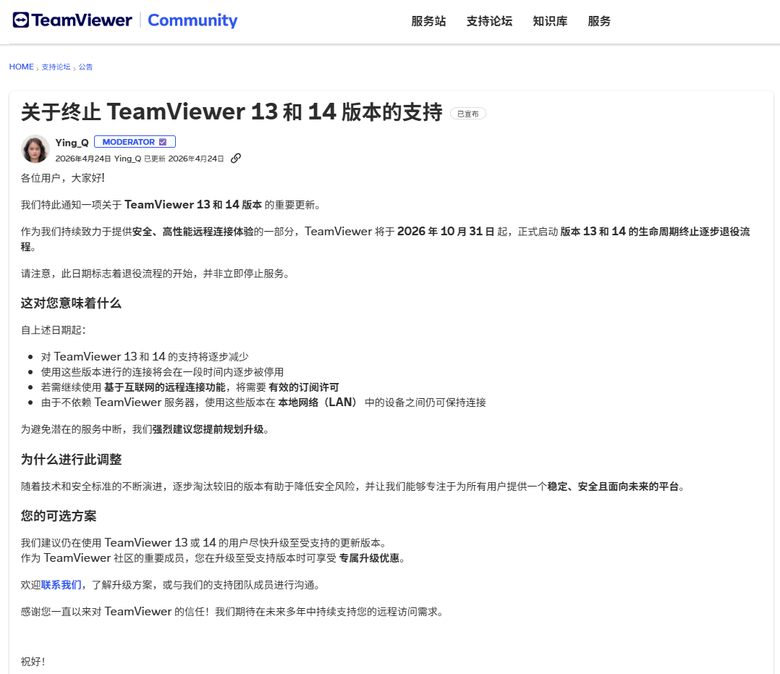The image size is (780, 674).
Task: Click the heading 为什么进行此调整
Action: 71,459
